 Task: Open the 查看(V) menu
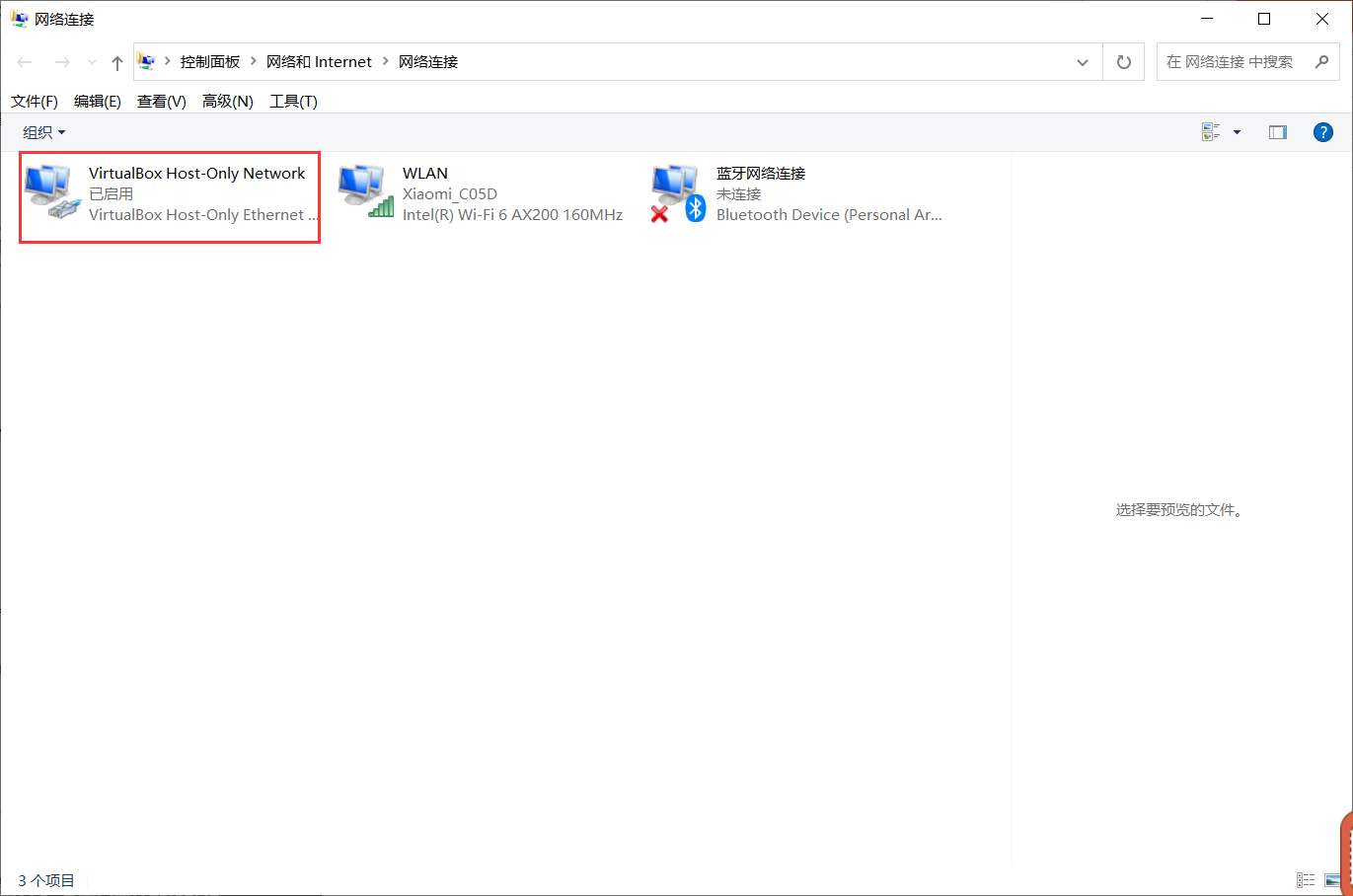[162, 102]
